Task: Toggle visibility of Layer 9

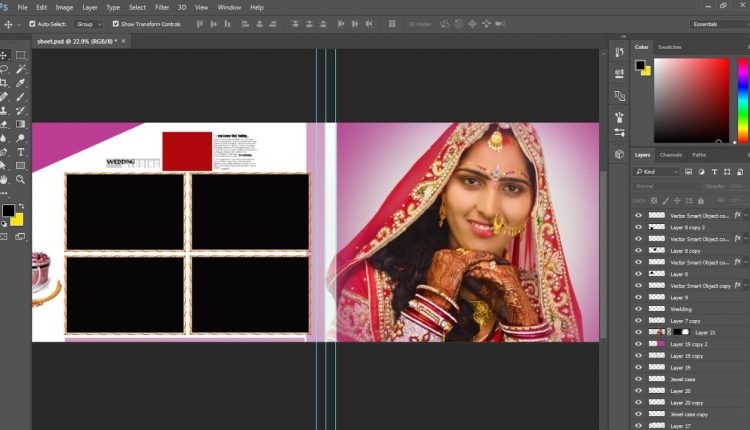Action: pos(639,297)
